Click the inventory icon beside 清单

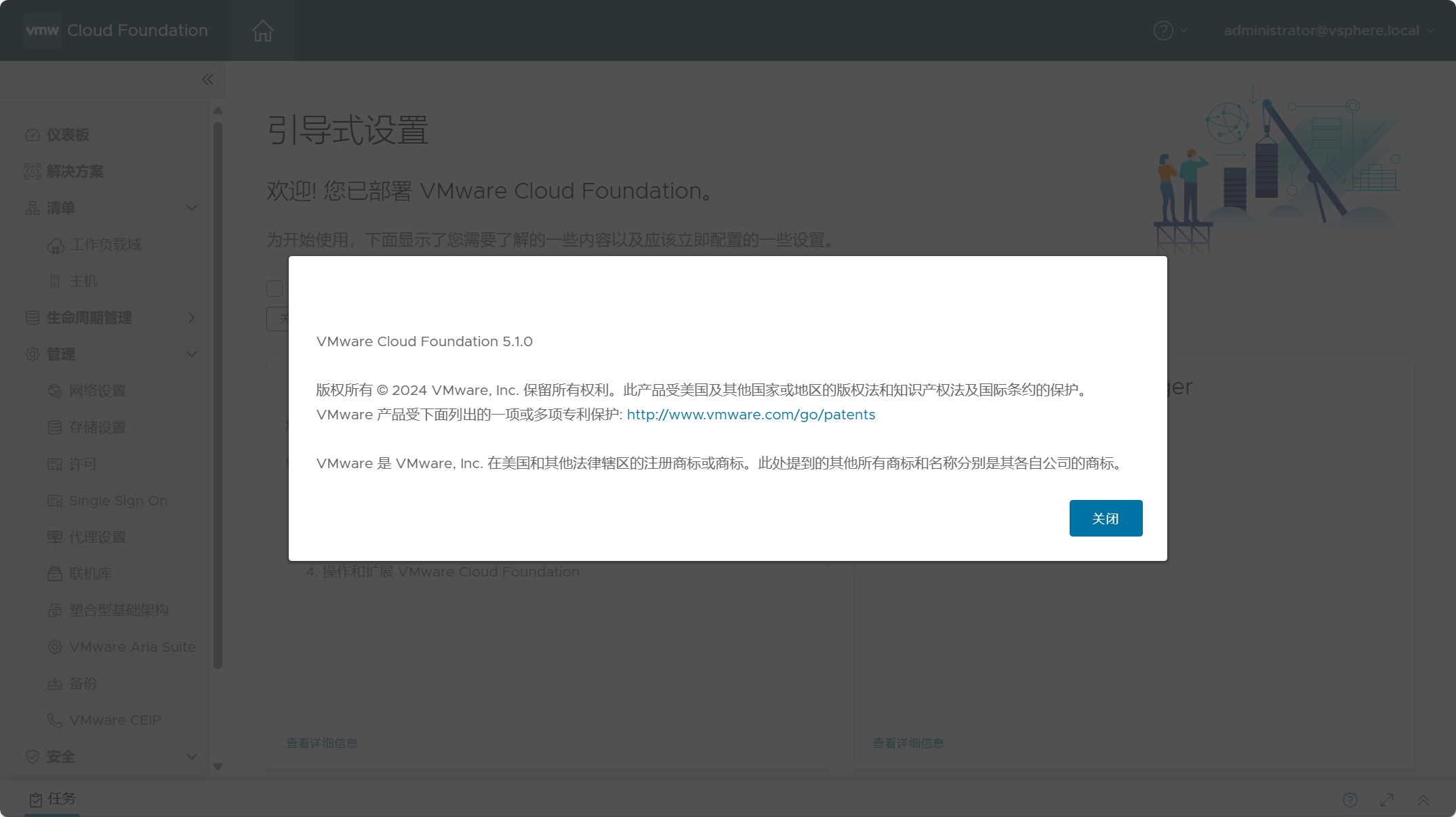(x=33, y=208)
